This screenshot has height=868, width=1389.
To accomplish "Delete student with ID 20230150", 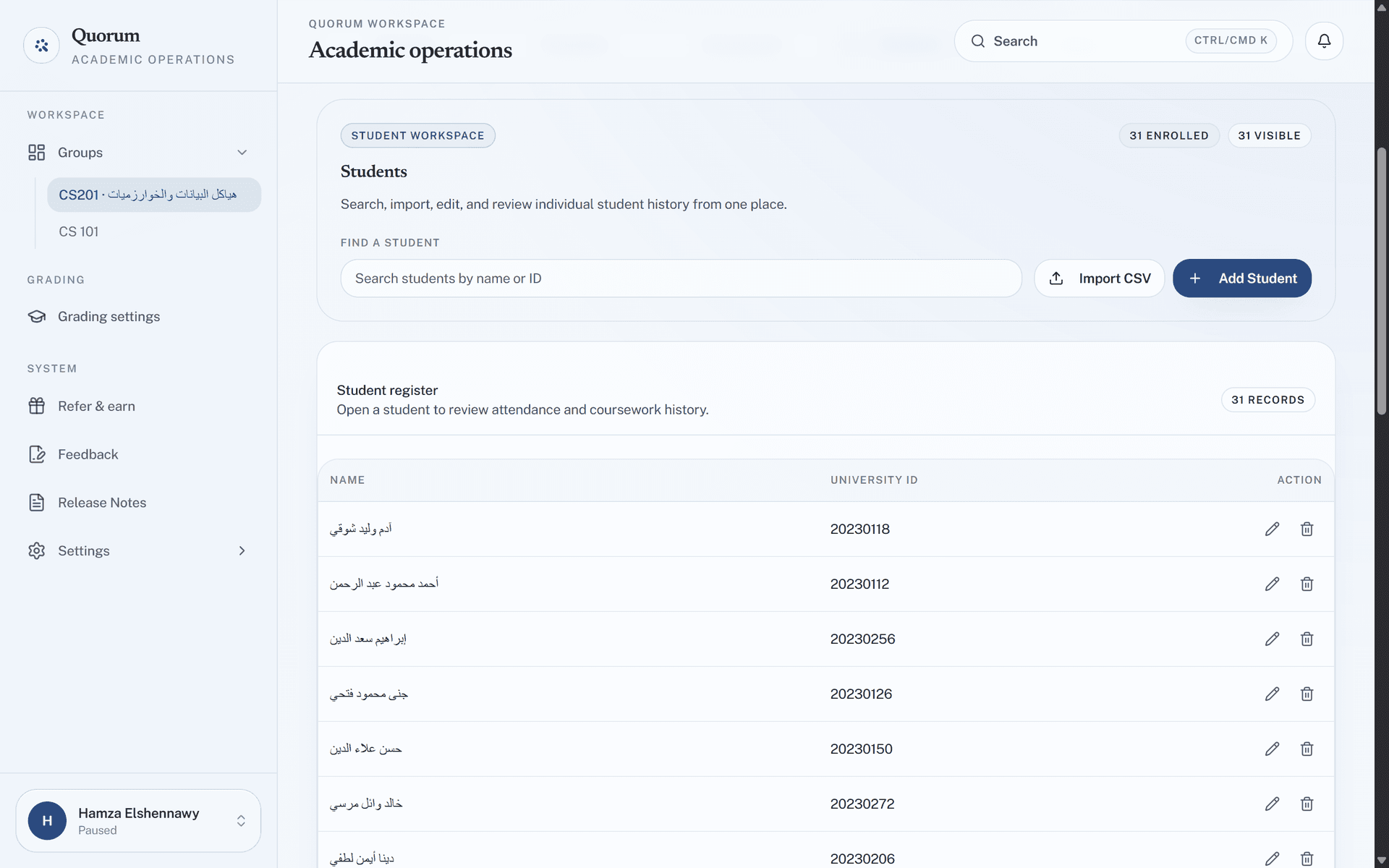I will click(1307, 749).
